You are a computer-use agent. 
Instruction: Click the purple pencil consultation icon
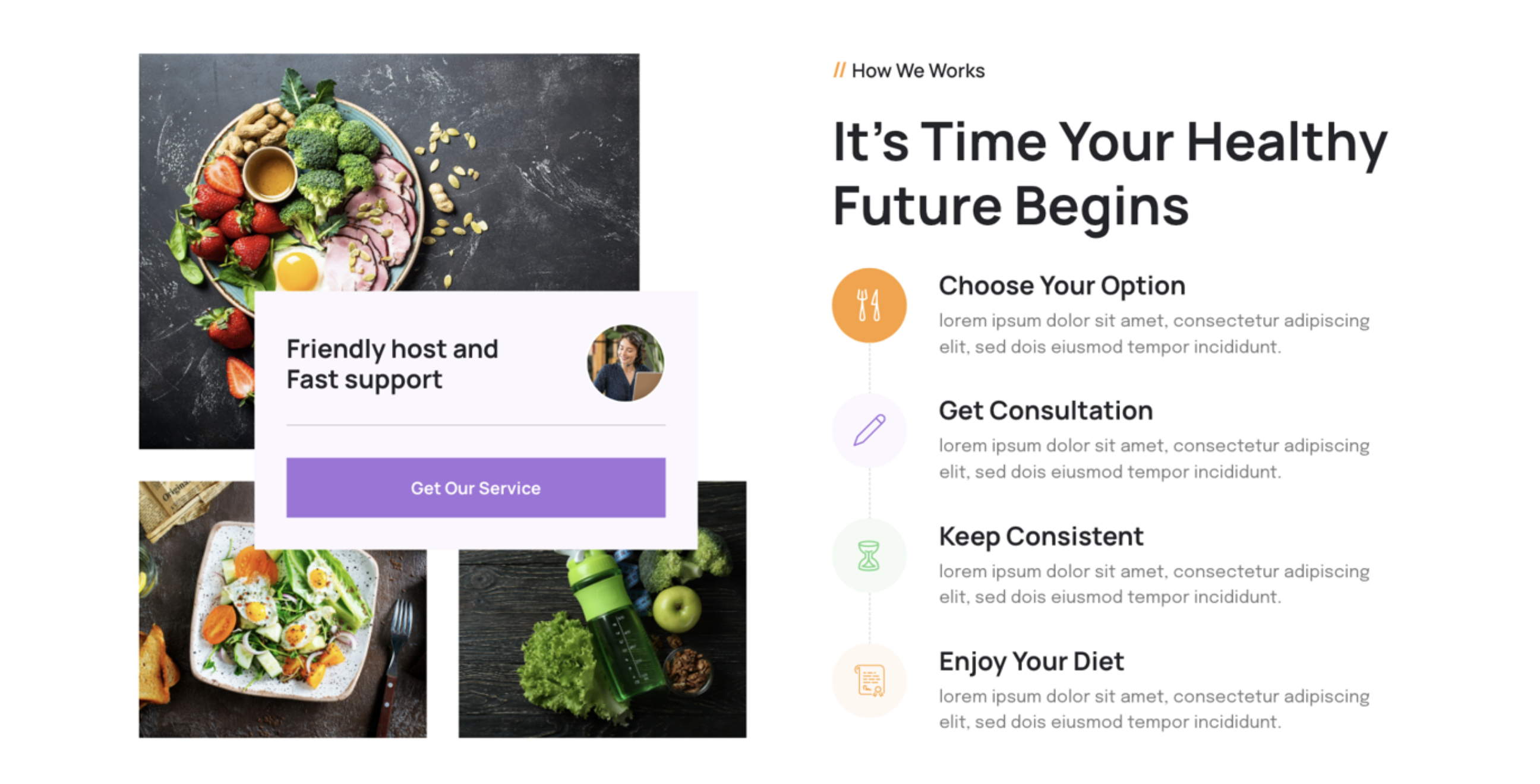pos(869,429)
